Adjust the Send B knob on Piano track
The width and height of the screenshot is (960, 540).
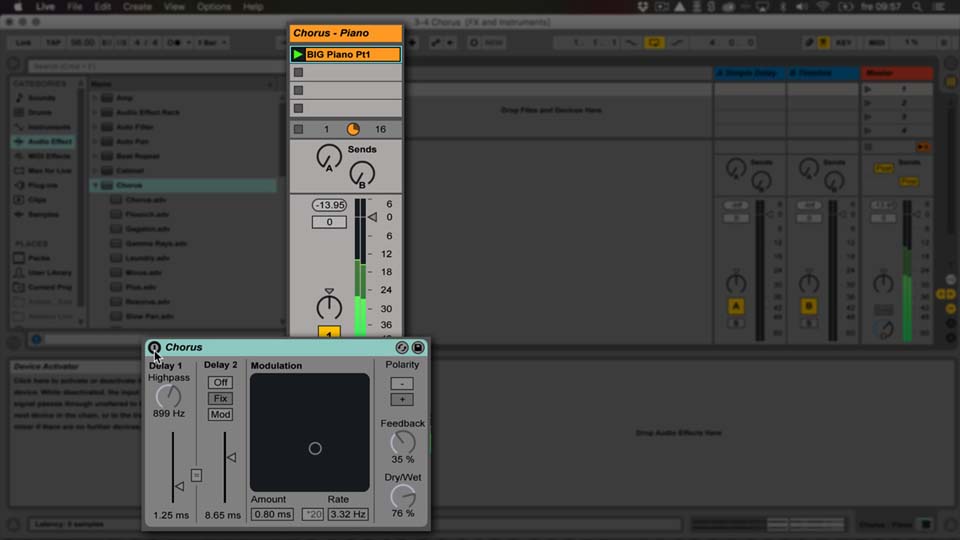pos(362,174)
